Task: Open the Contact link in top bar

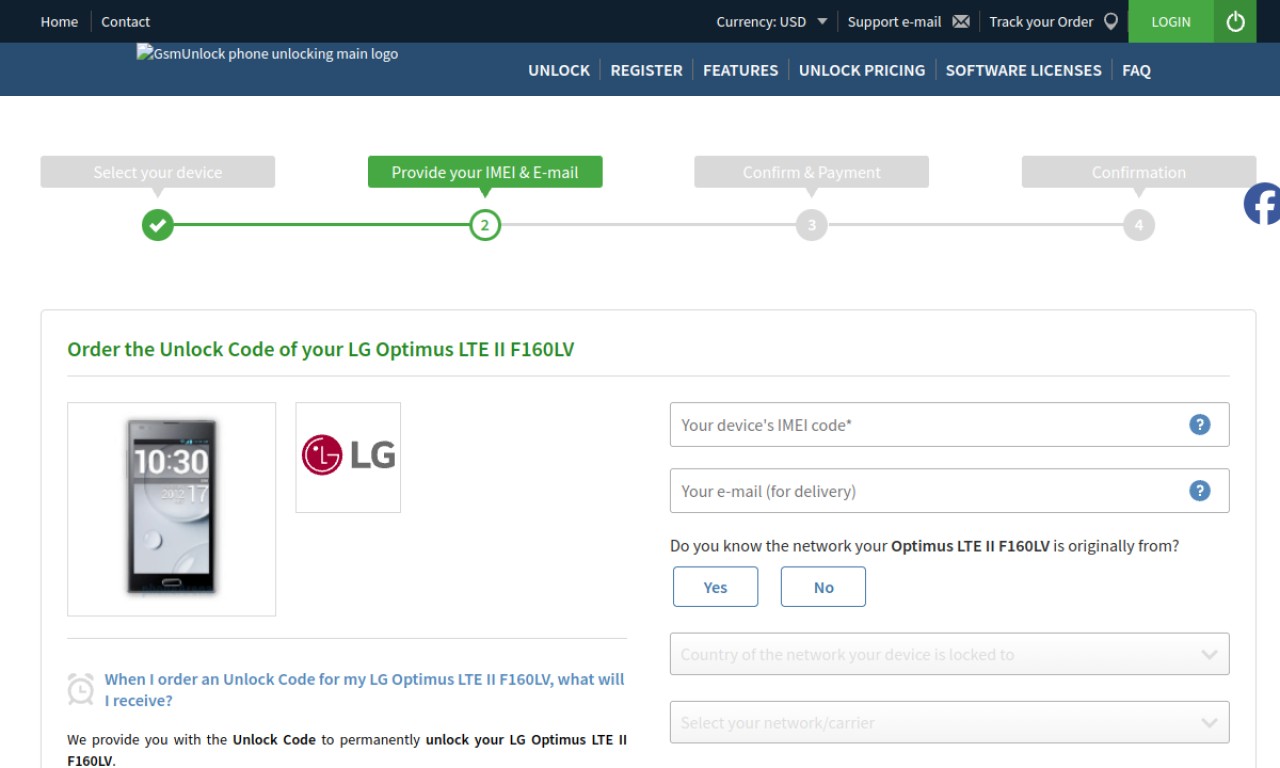Action: (x=125, y=21)
